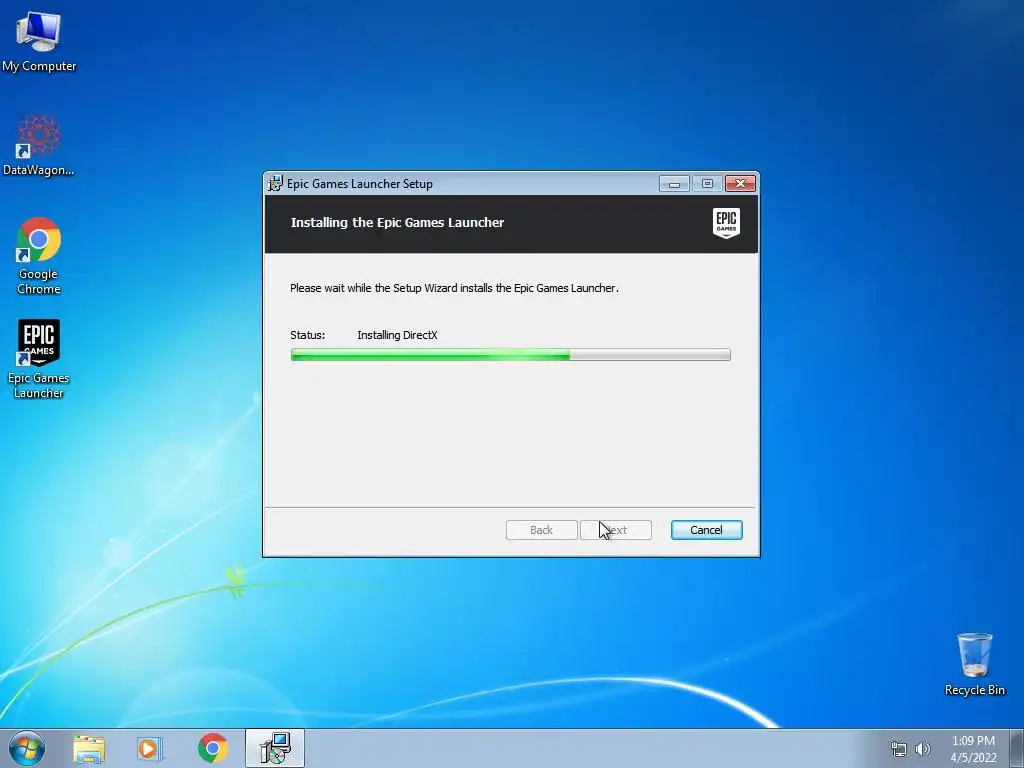Open the volume tray icon
Viewport: 1024px width, 768px height.
click(x=923, y=749)
